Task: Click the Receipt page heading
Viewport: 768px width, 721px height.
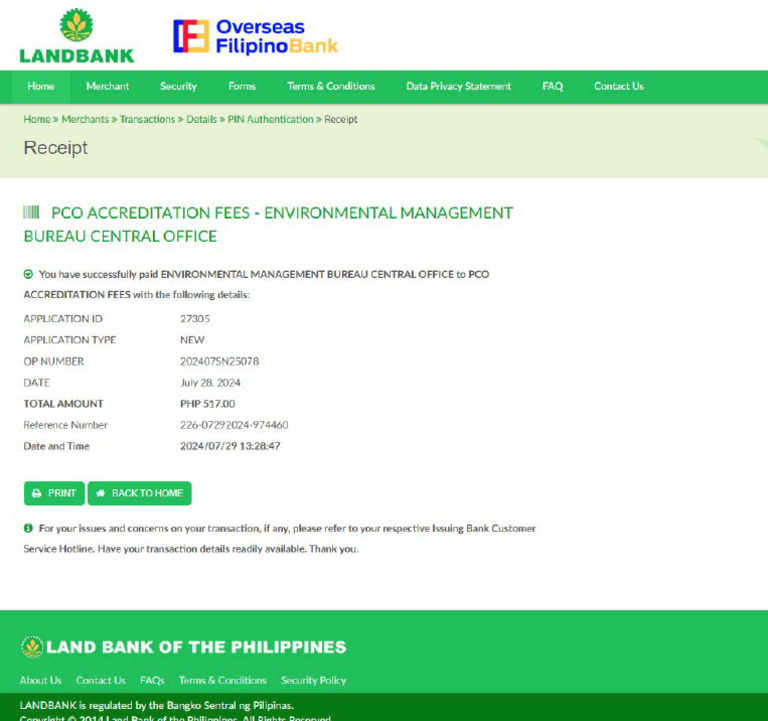Action: click(56, 148)
